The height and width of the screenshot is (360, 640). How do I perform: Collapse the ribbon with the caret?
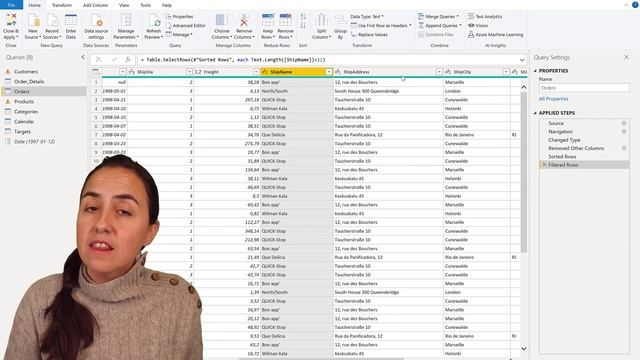626,5
